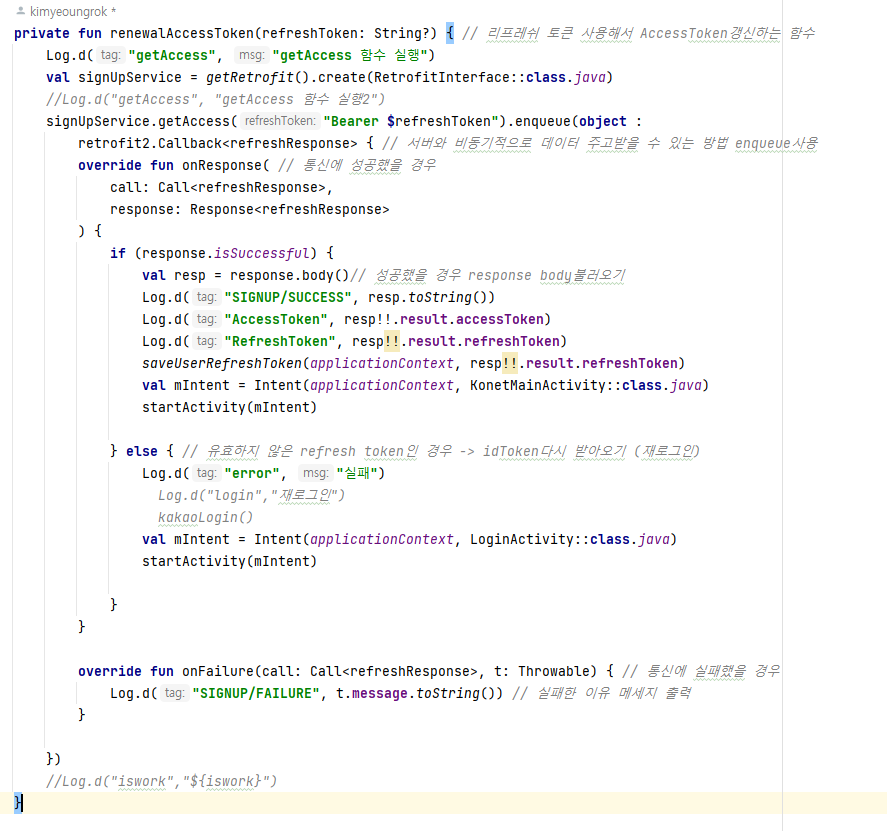Image resolution: width=887 pixels, height=831 pixels.
Task: Click the tag: hint before "getAccess"
Action: pos(110,55)
